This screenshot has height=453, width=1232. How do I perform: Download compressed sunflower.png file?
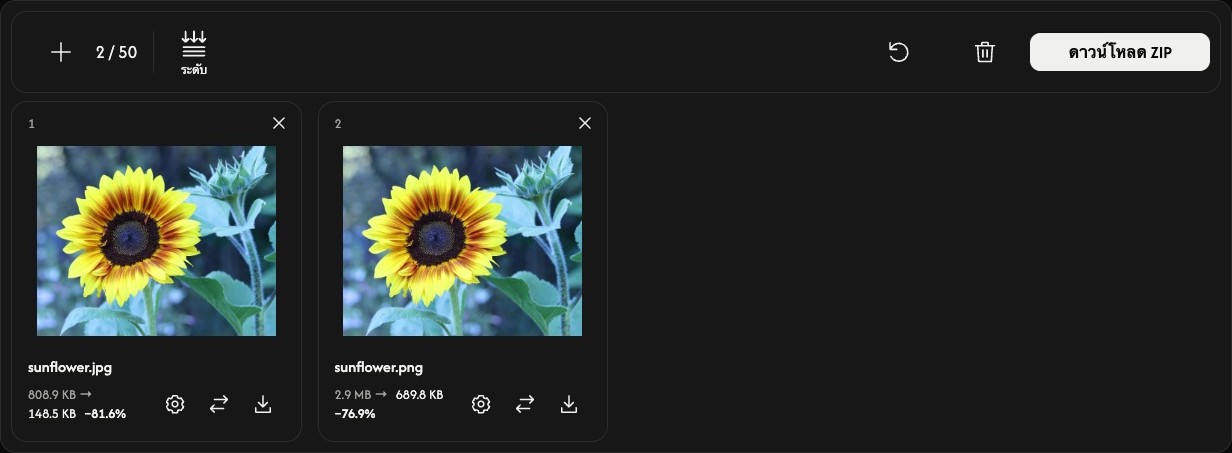point(569,404)
